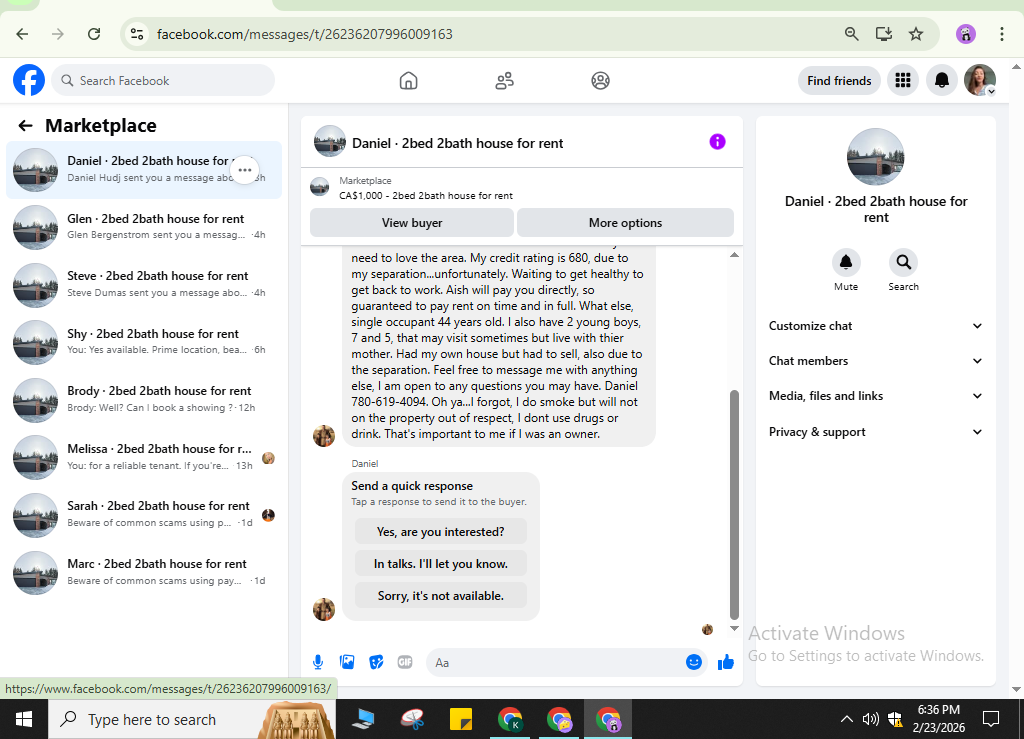Open the yellow Sticky Notes taskbar icon
This screenshot has height=739, width=1024.
(461, 719)
